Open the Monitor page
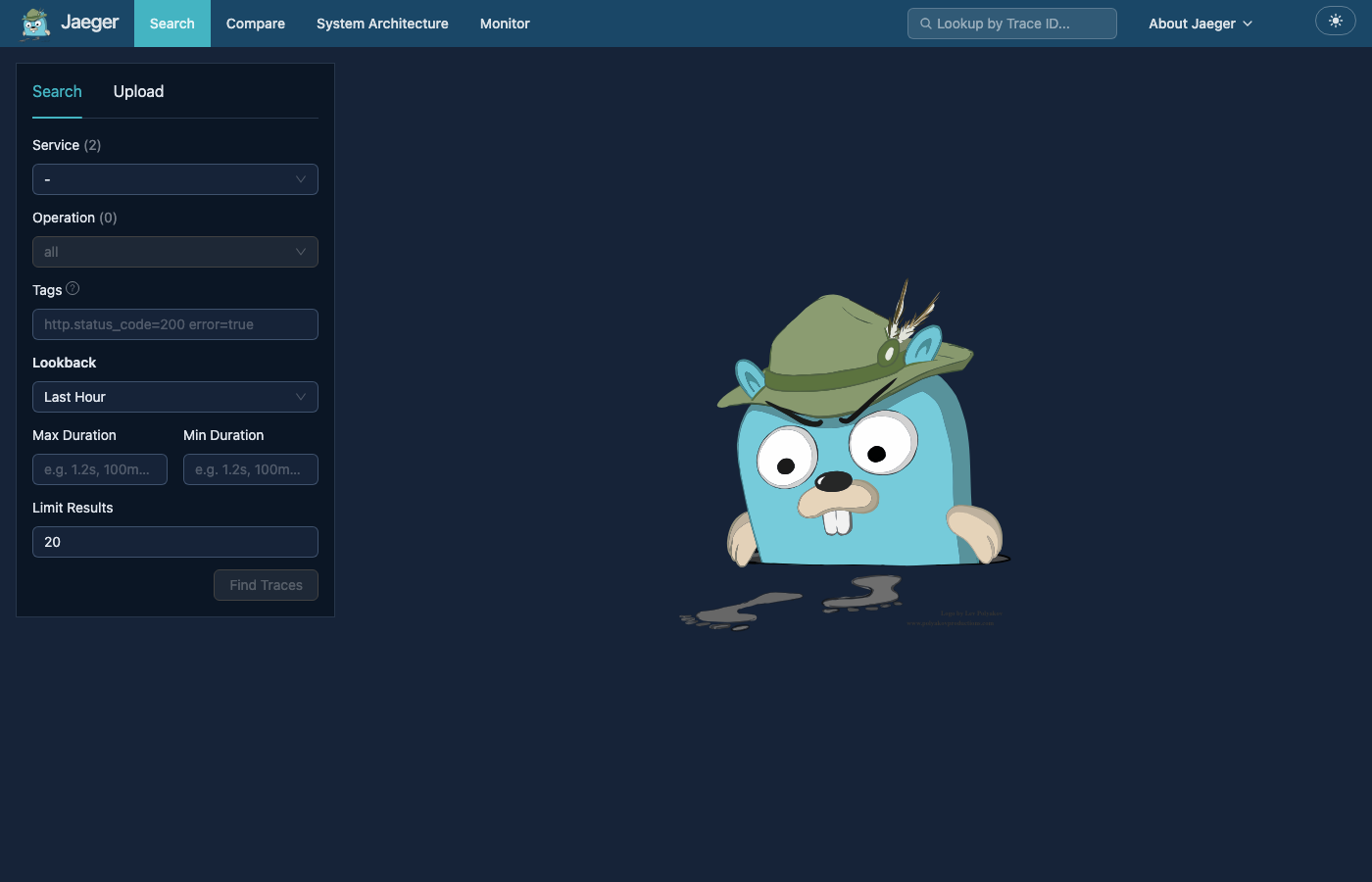Viewport: 1372px width, 882px height. click(x=505, y=24)
